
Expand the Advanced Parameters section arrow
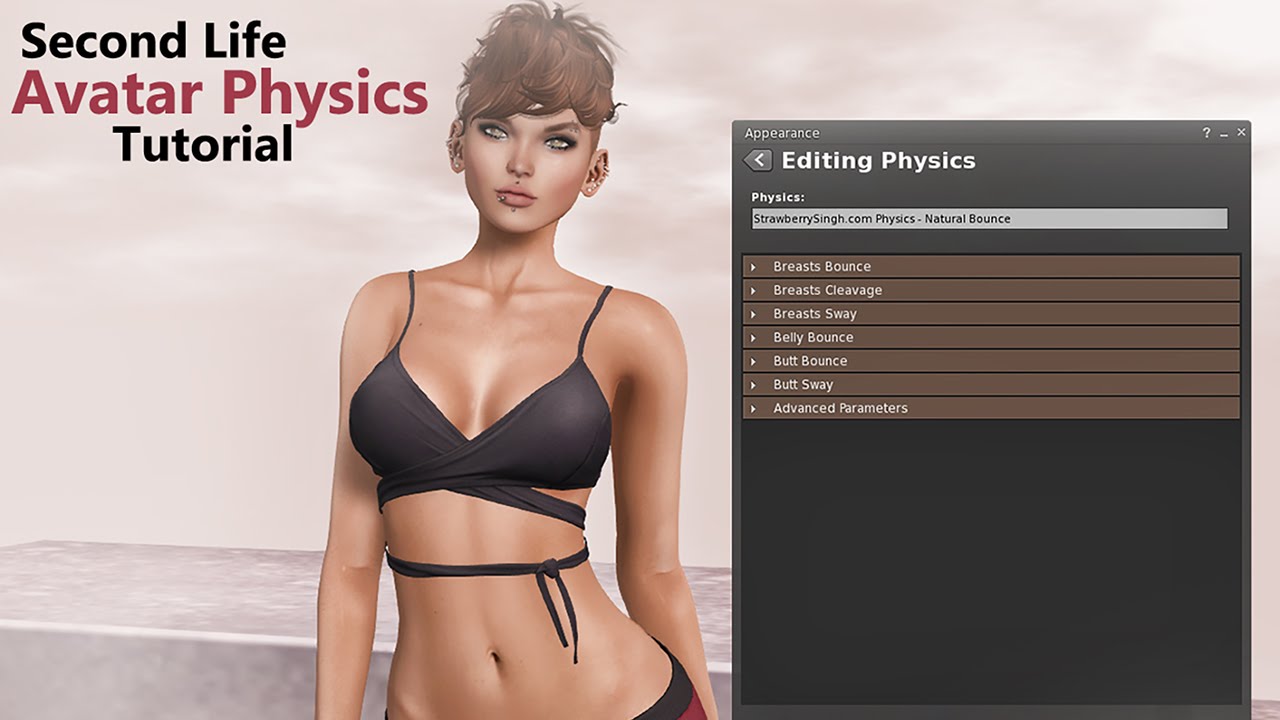753,409
